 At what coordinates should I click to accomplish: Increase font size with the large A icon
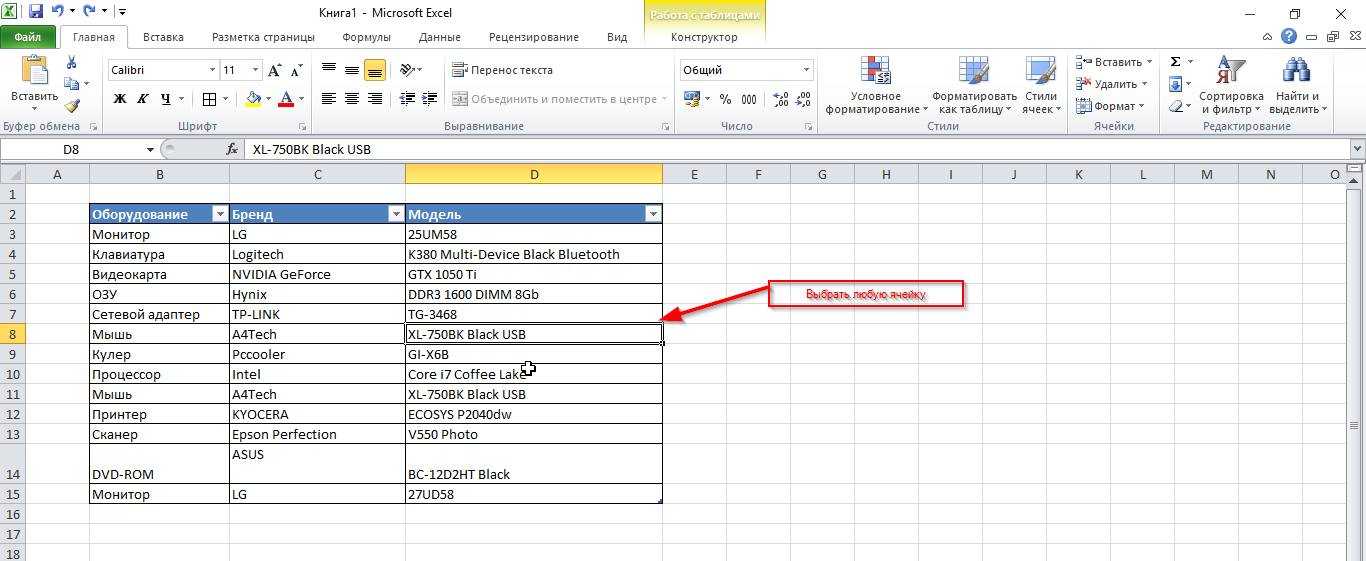pos(275,70)
